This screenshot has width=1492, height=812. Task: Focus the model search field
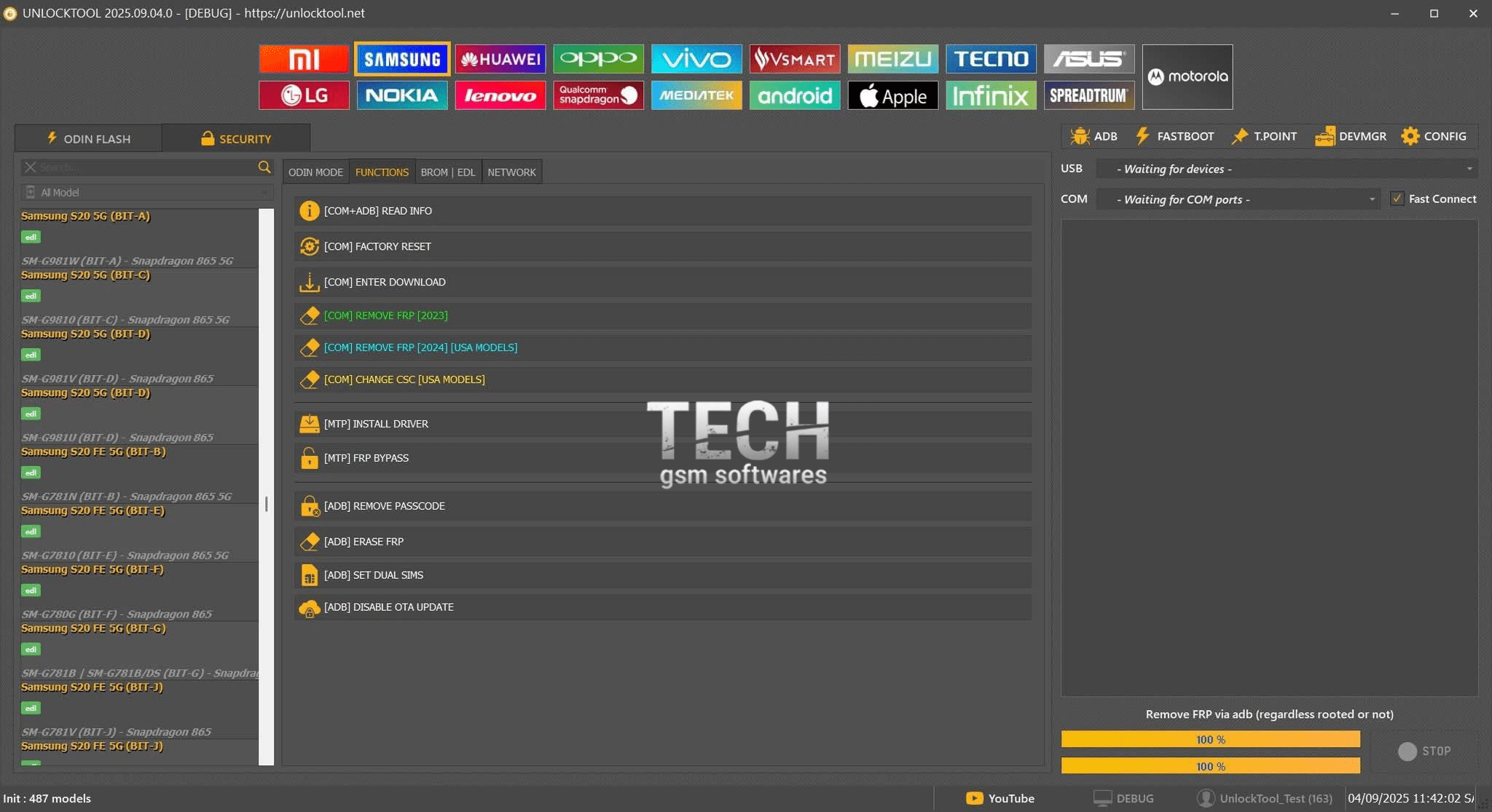146,167
